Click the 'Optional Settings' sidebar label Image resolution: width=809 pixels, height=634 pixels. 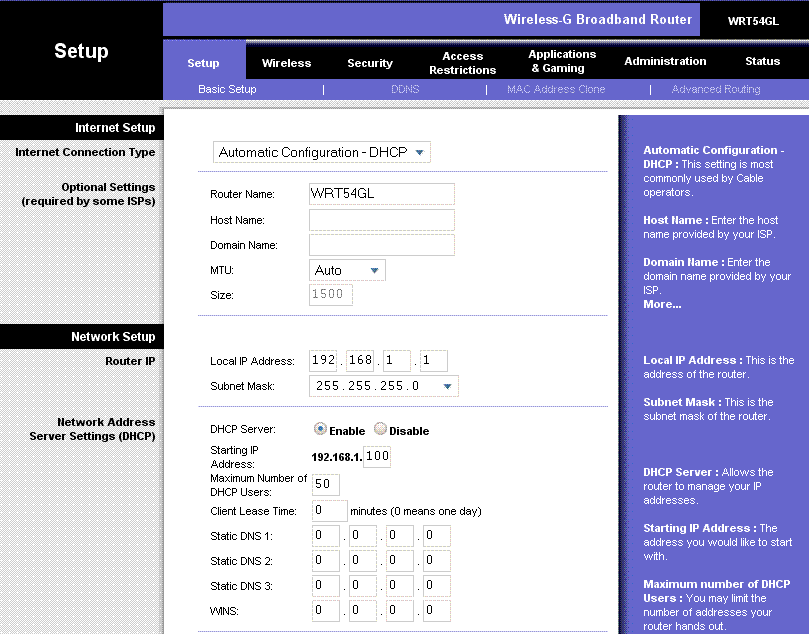(108, 187)
